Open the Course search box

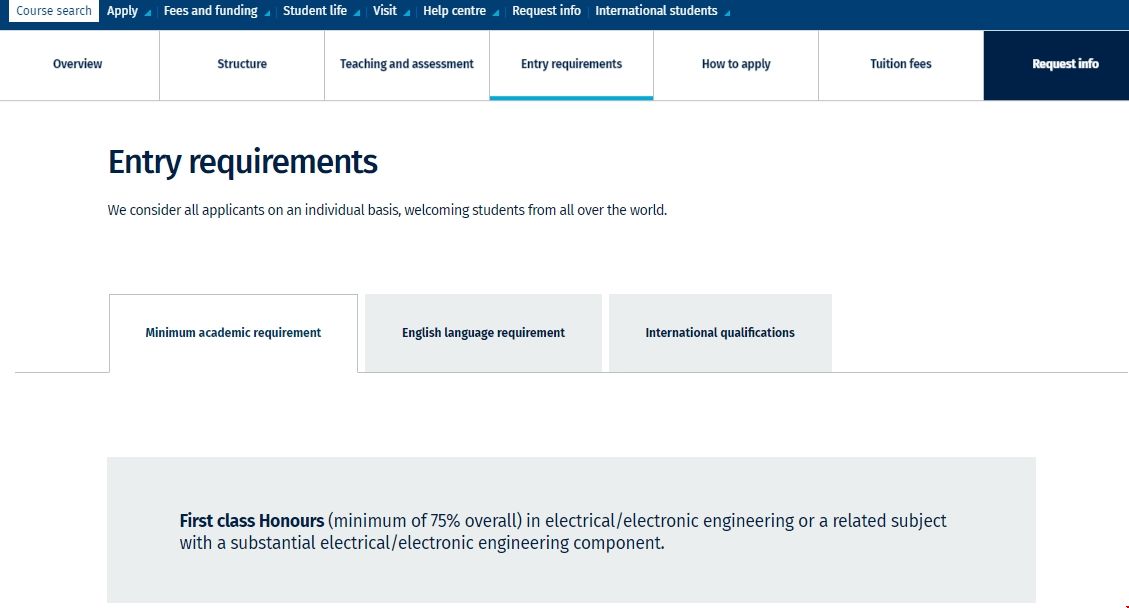(x=54, y=11)
